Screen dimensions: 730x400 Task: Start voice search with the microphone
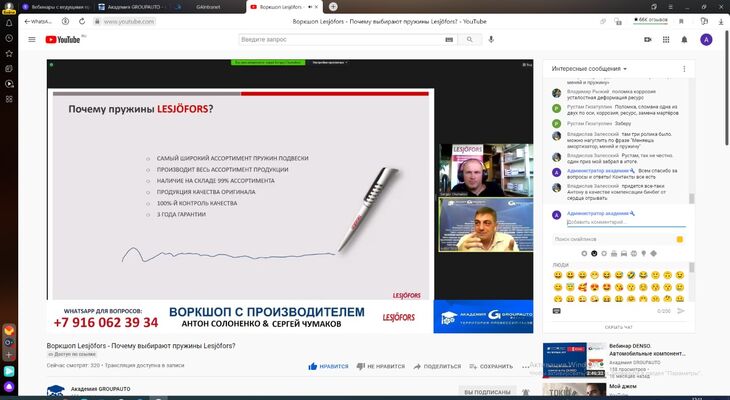[491, 40]
